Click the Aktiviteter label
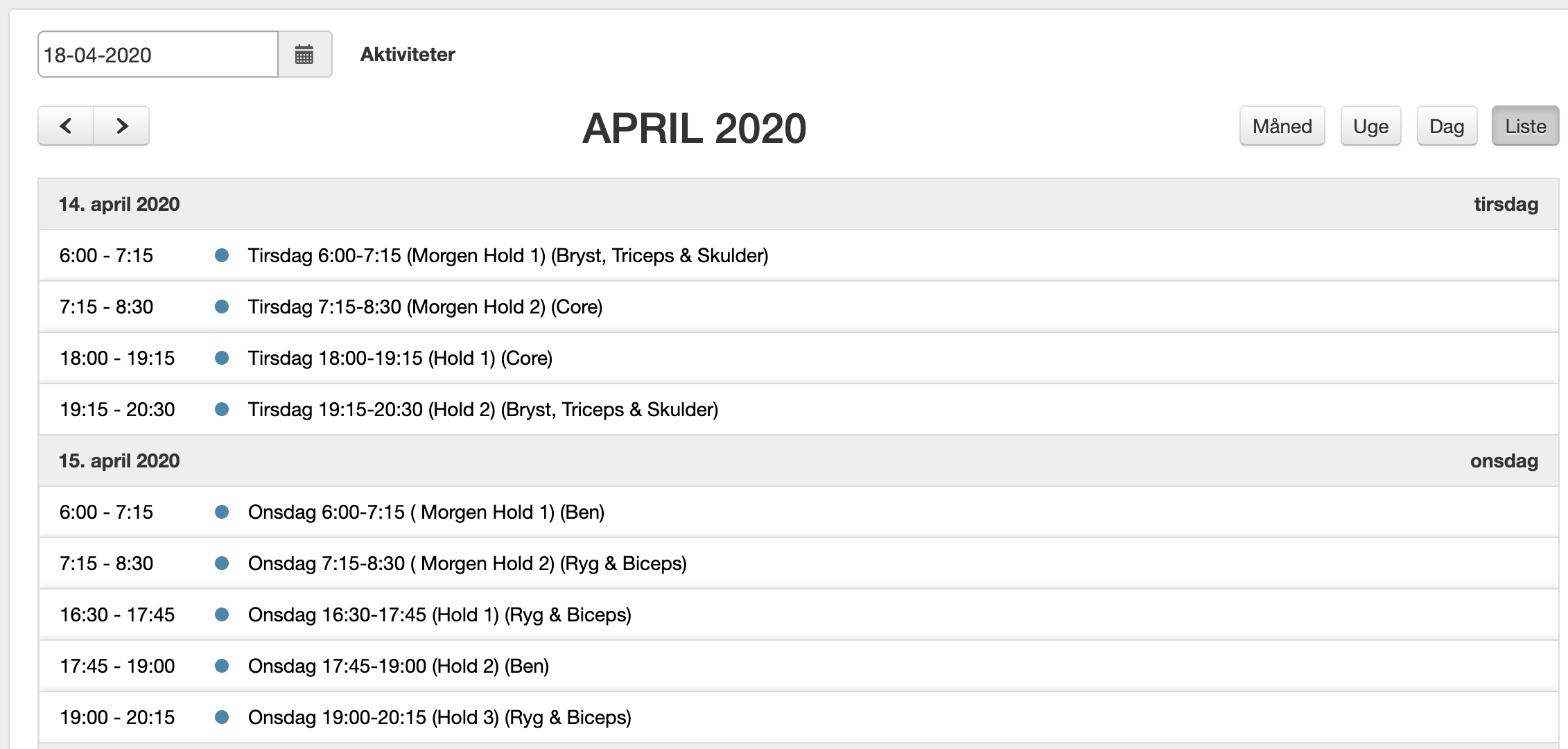1568x749 pixels. click(x=408, y=54)
